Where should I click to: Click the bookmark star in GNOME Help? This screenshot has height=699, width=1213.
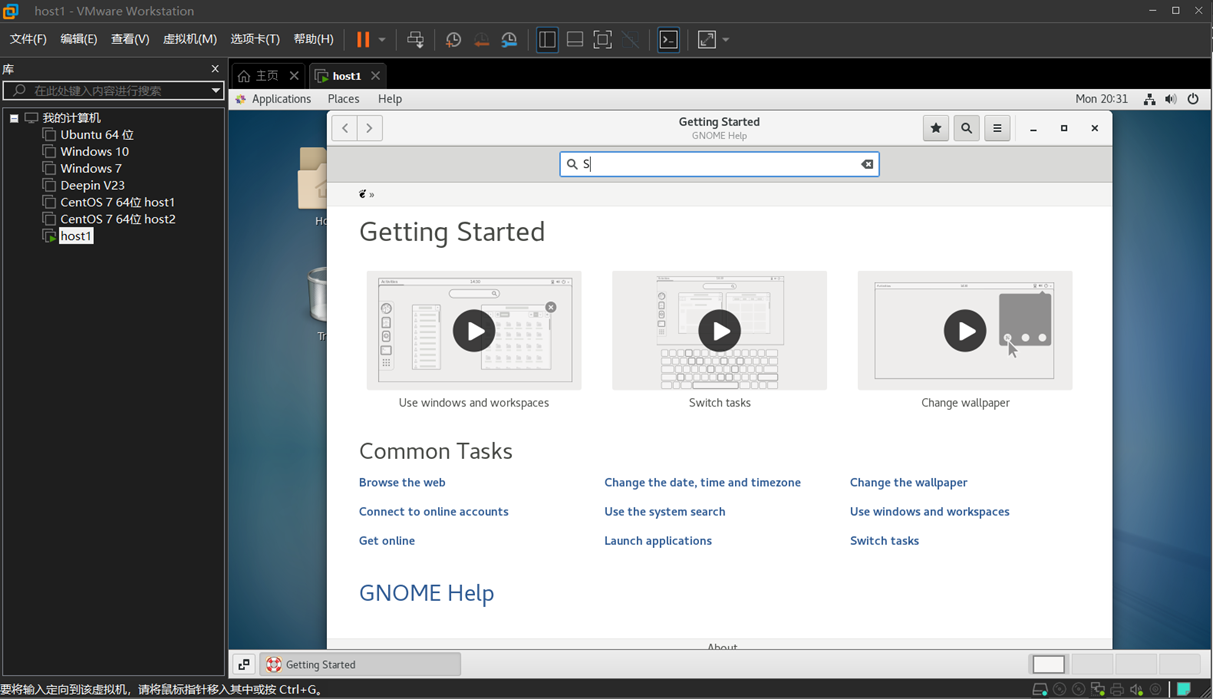point(936,128)
